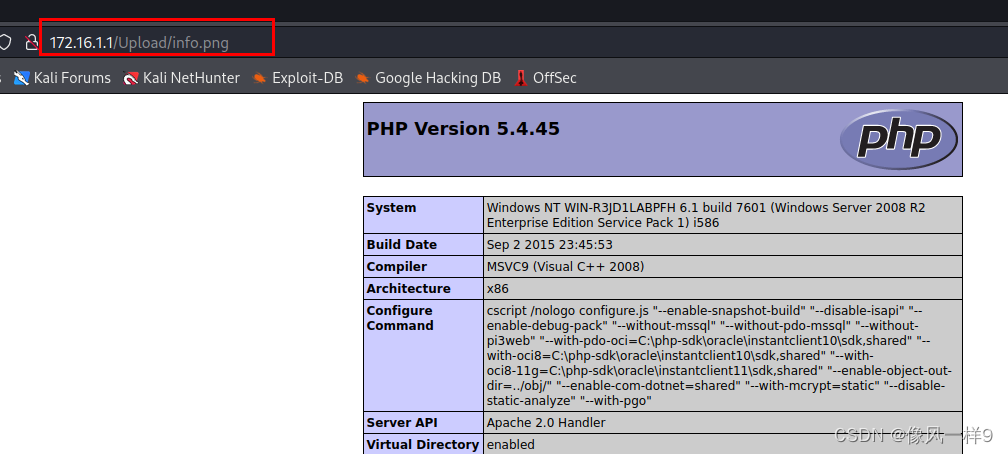
Task: Click the Architecture row label
Action: pos(408,288)
